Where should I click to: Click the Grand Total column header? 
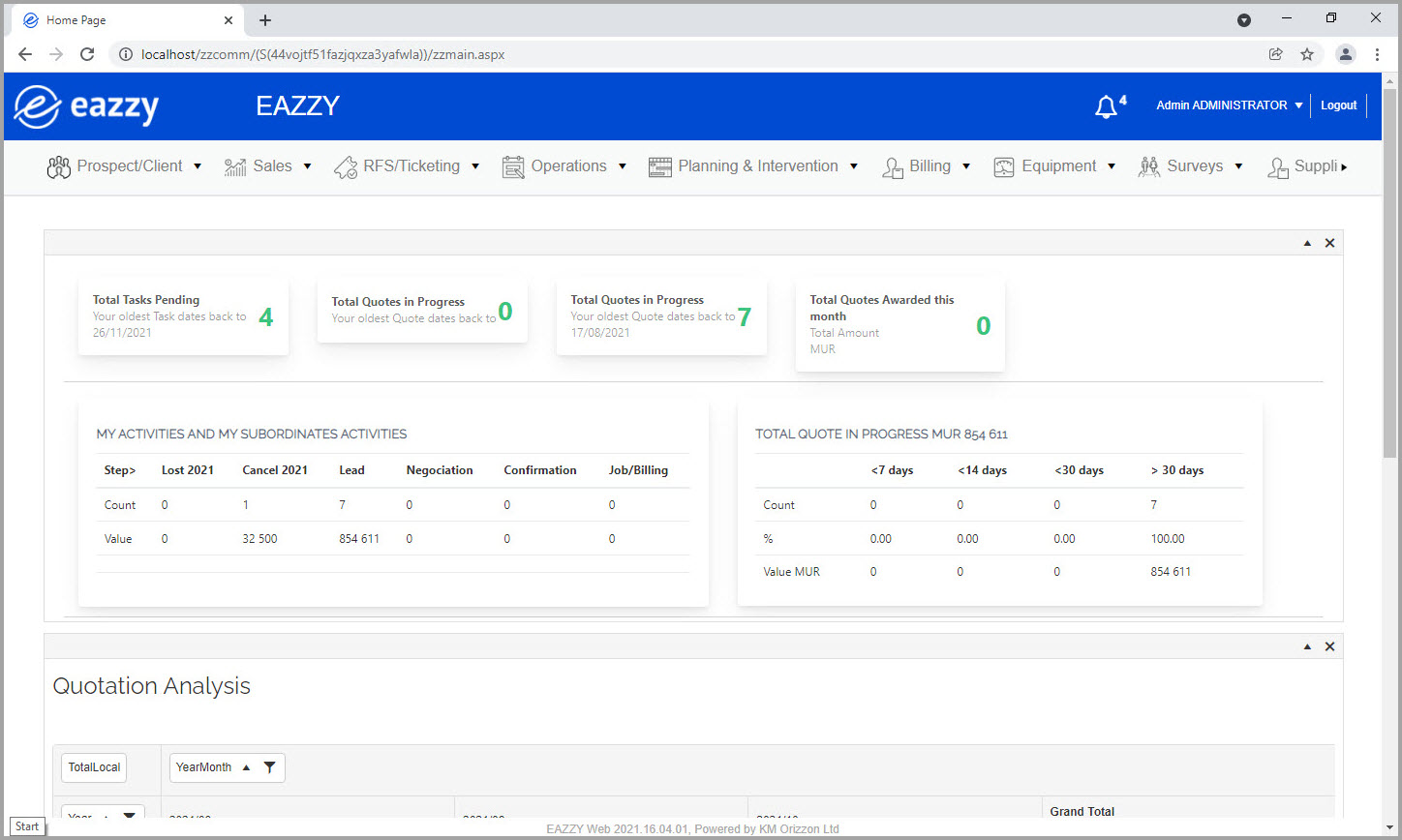point(1082,811)
